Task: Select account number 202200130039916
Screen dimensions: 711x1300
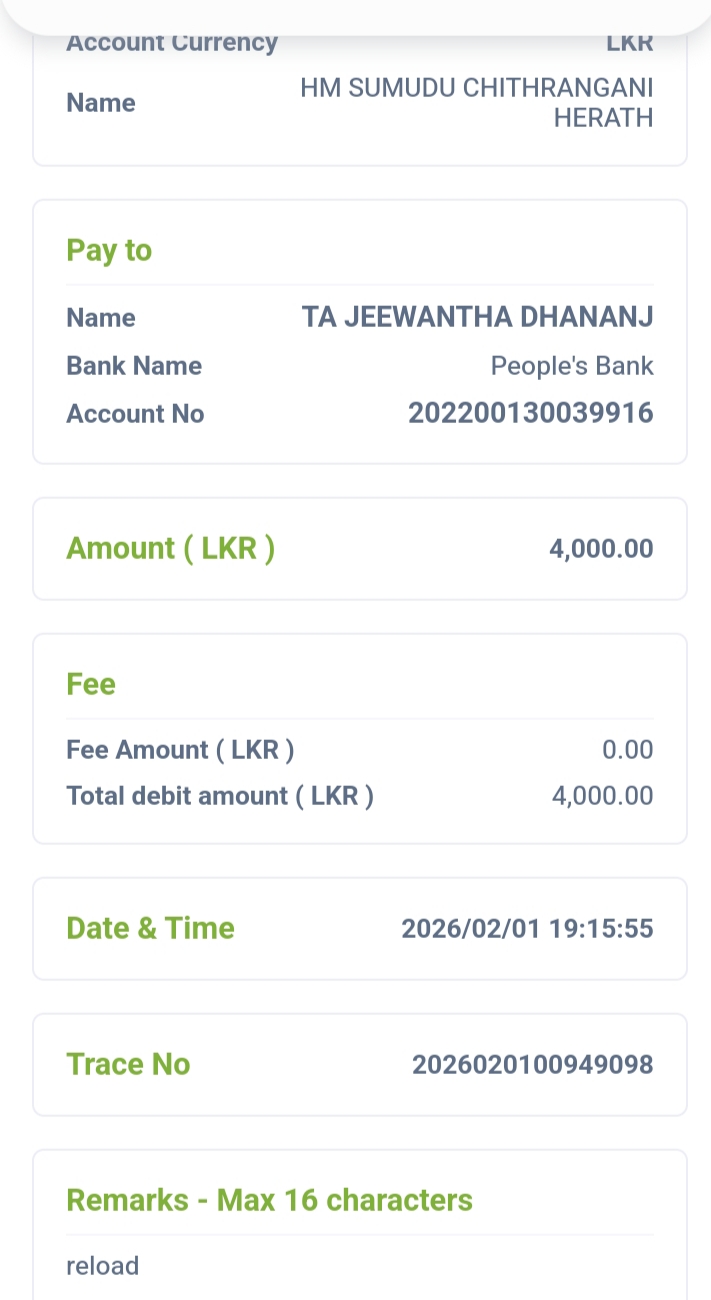Action: 530,414
